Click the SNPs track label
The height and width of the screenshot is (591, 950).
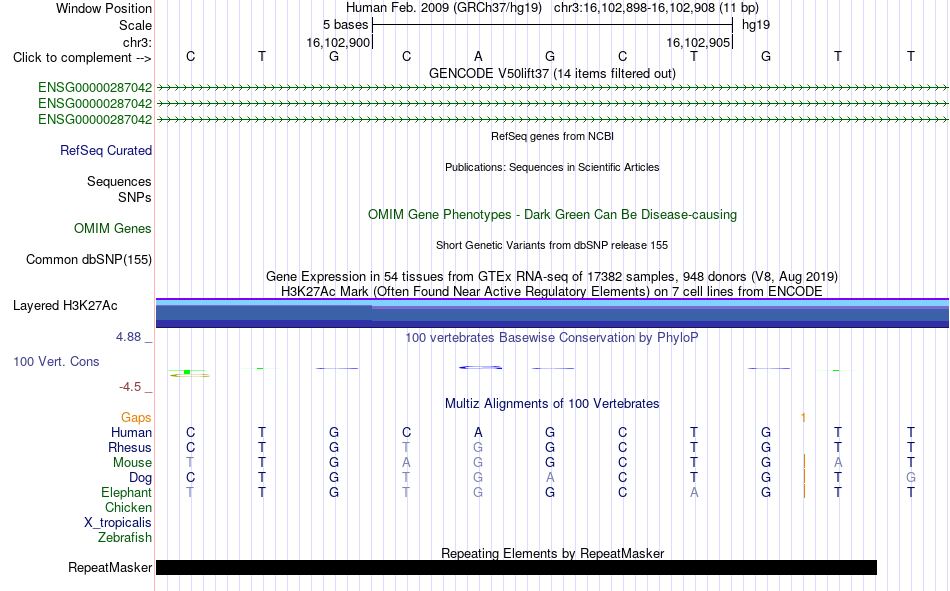point(135,198)
